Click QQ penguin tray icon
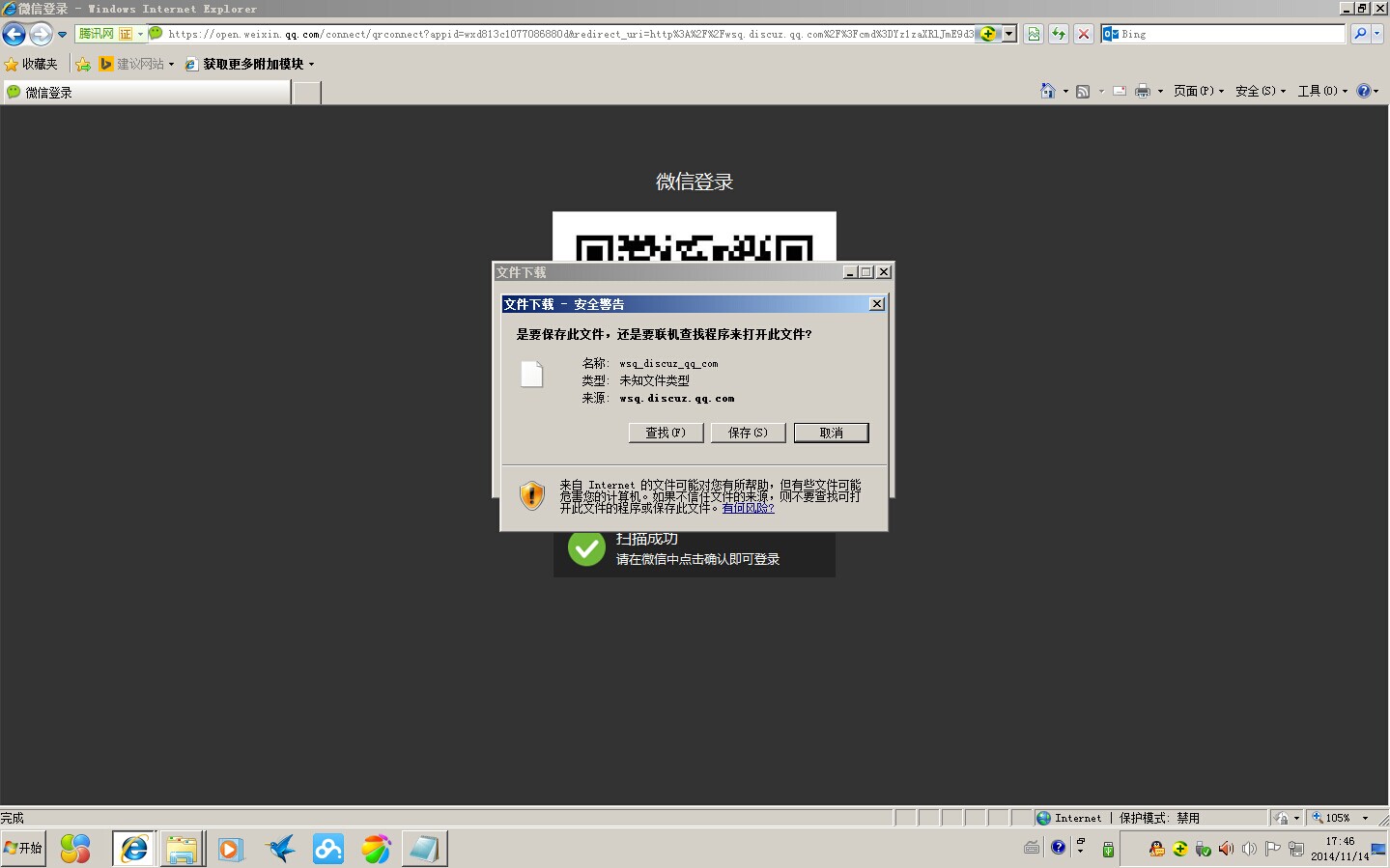 (1156, 849)
